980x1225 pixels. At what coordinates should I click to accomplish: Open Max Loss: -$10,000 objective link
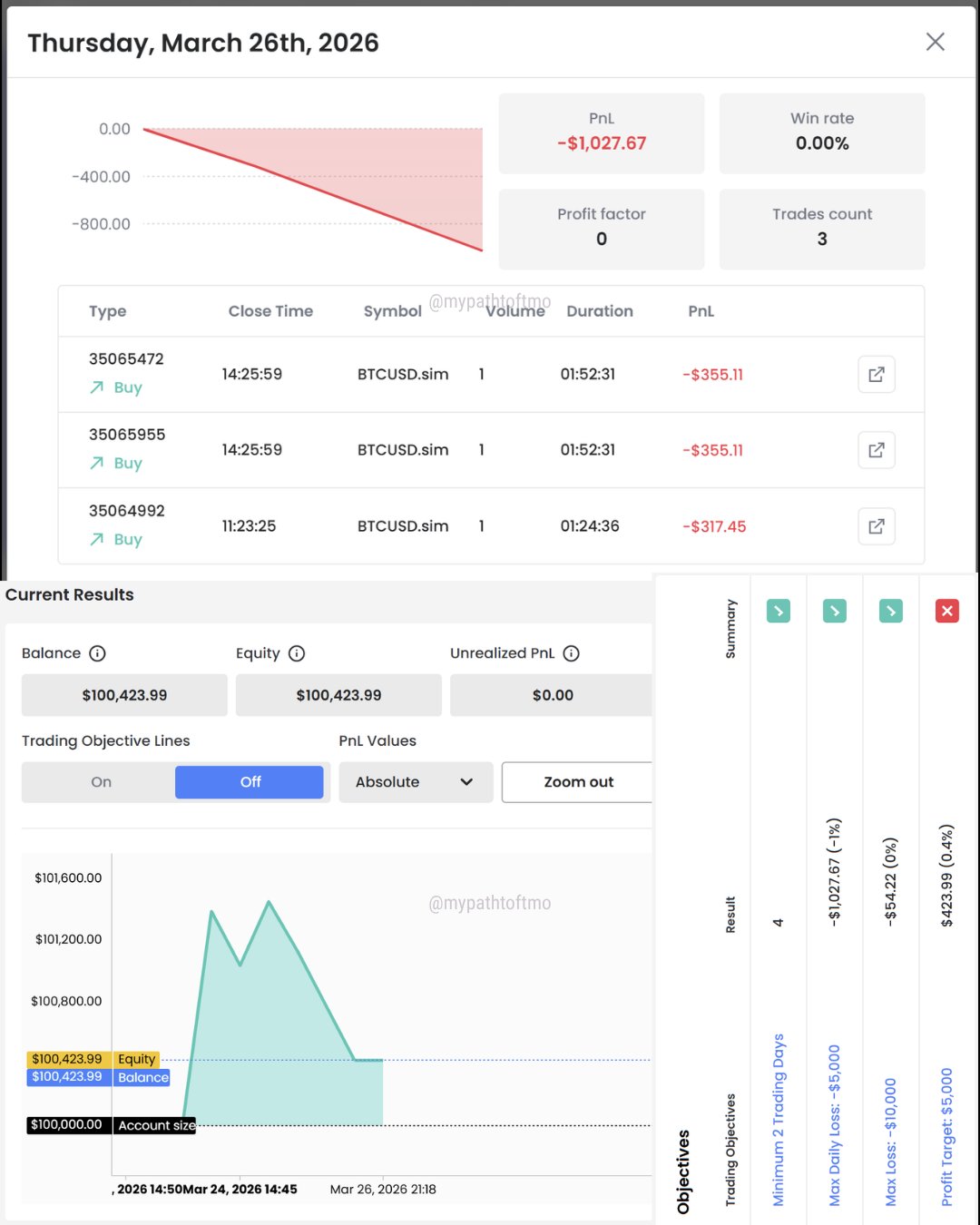(891, 1142)
